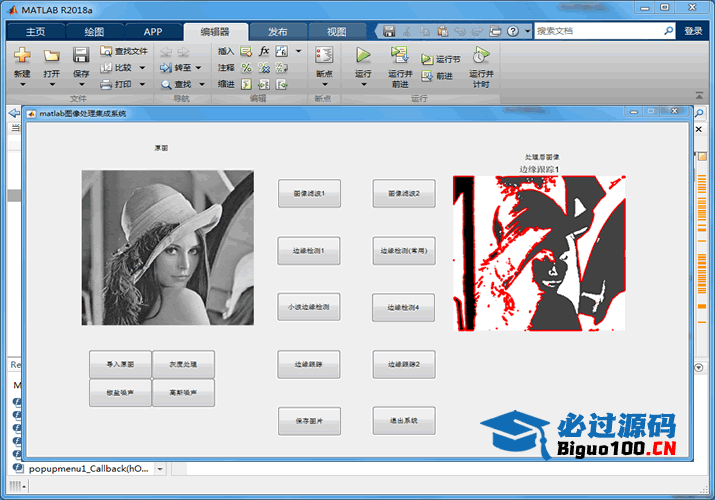This screenshot has width=715, height=500.
Task: Click the 断点 (Breakpoints) icon
Action: point(323,56)
